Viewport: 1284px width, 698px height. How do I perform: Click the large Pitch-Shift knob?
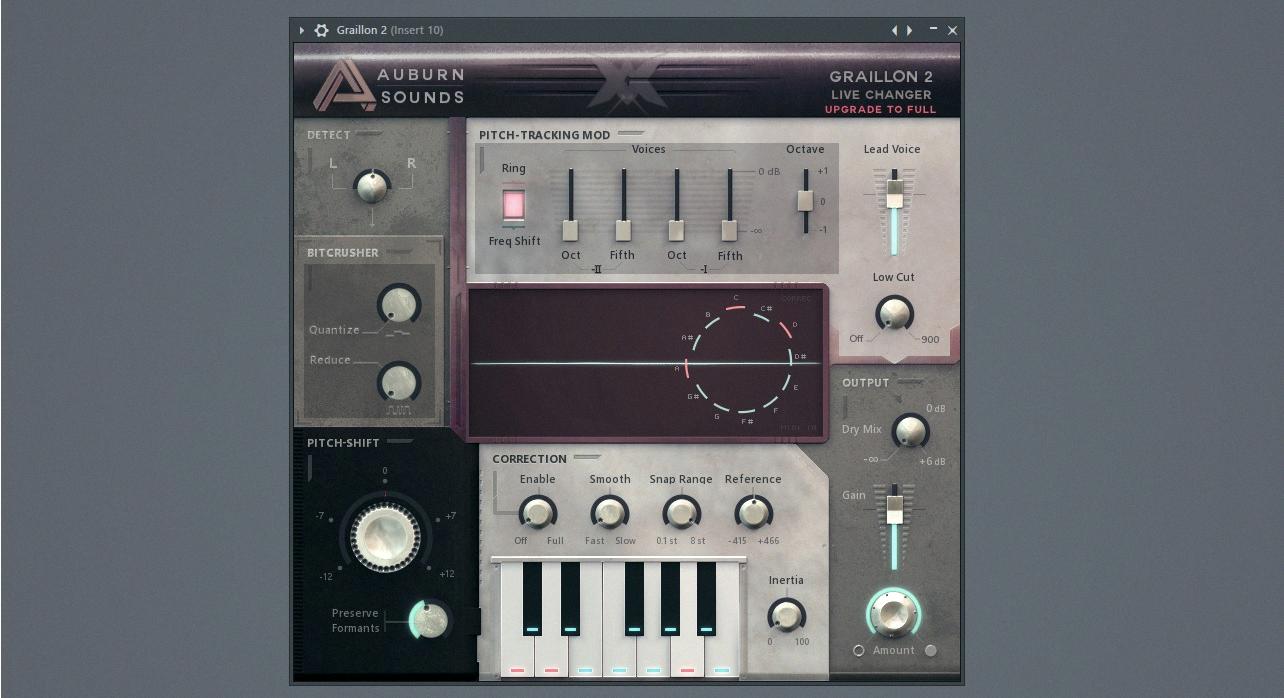tap(385, 536)
